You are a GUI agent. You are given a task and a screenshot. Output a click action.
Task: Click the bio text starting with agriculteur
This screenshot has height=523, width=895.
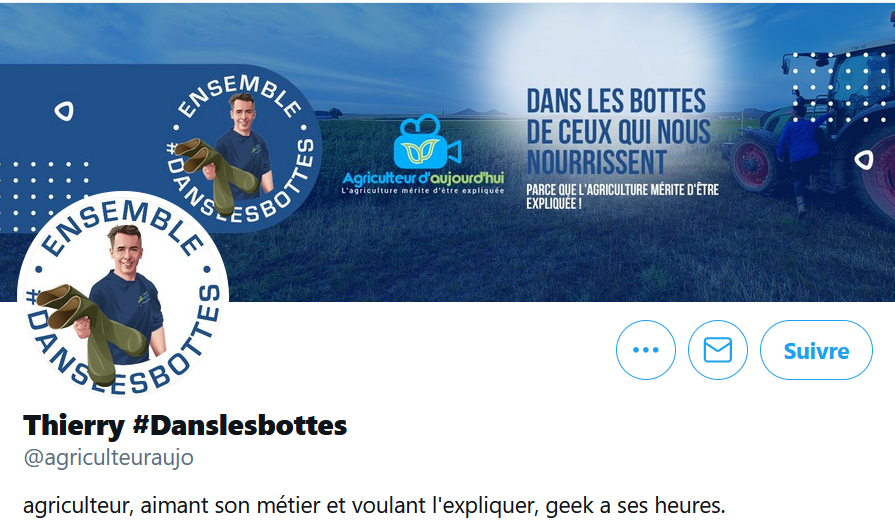pos(374,506)
